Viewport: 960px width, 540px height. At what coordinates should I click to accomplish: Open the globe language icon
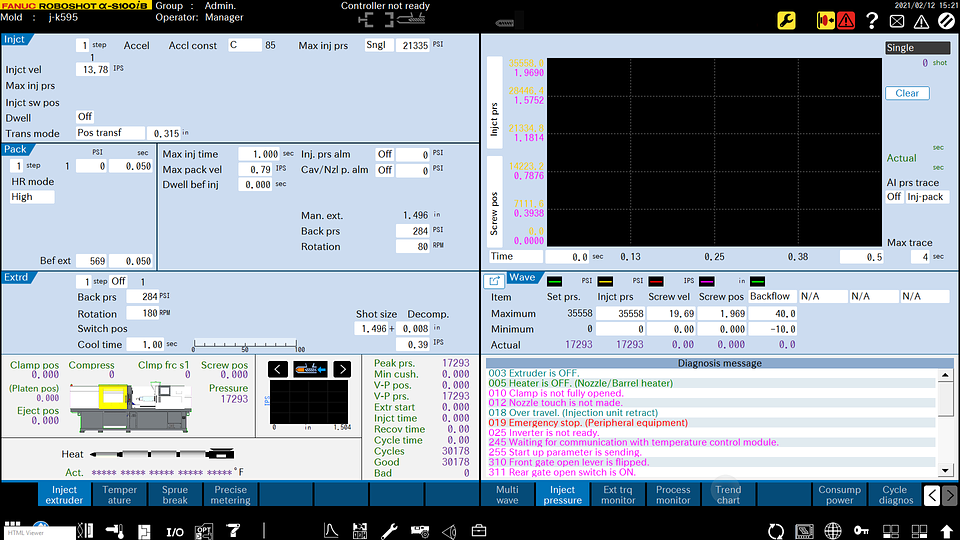point(833,530)
